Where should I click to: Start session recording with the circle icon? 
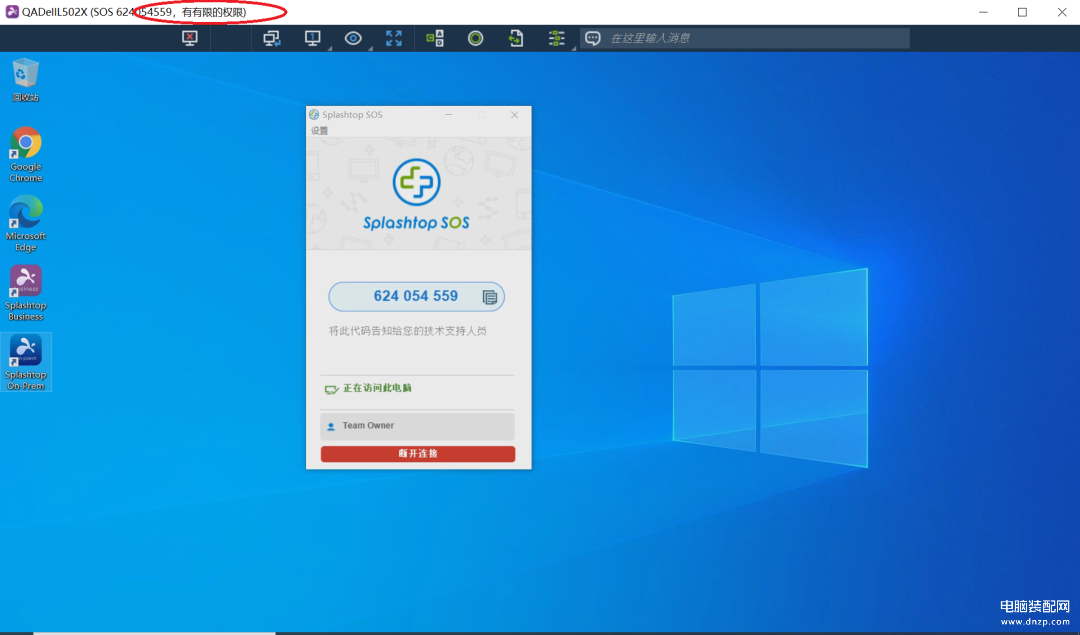475,39
